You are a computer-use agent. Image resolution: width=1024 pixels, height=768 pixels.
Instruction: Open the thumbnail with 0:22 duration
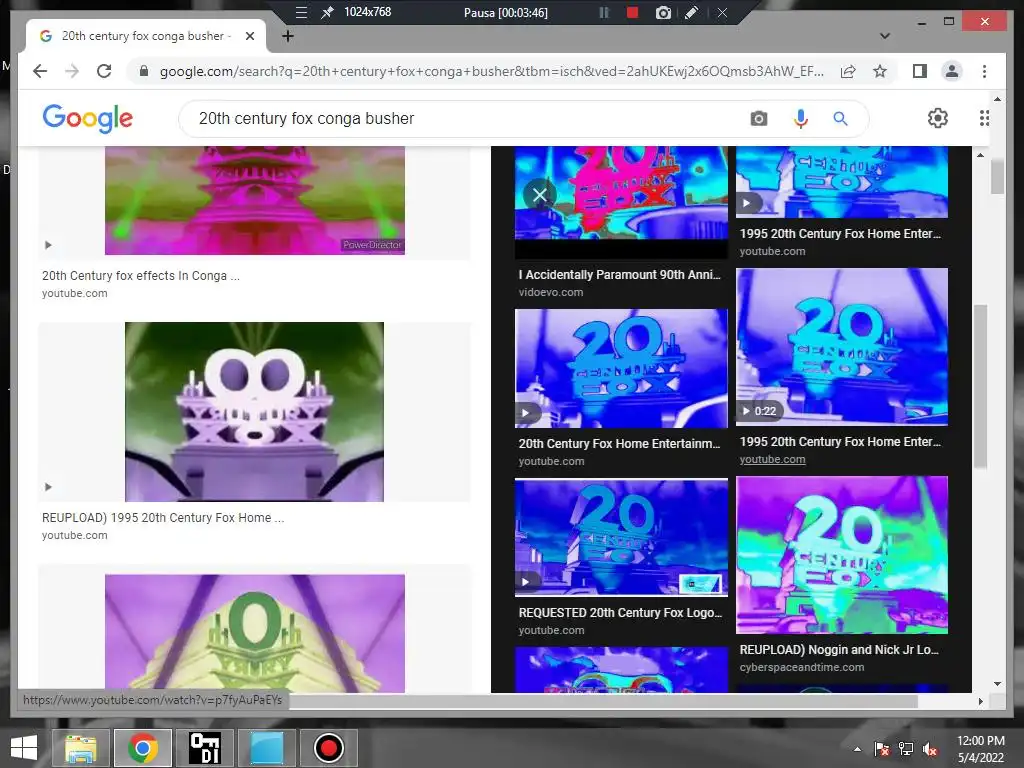(842, 346)
